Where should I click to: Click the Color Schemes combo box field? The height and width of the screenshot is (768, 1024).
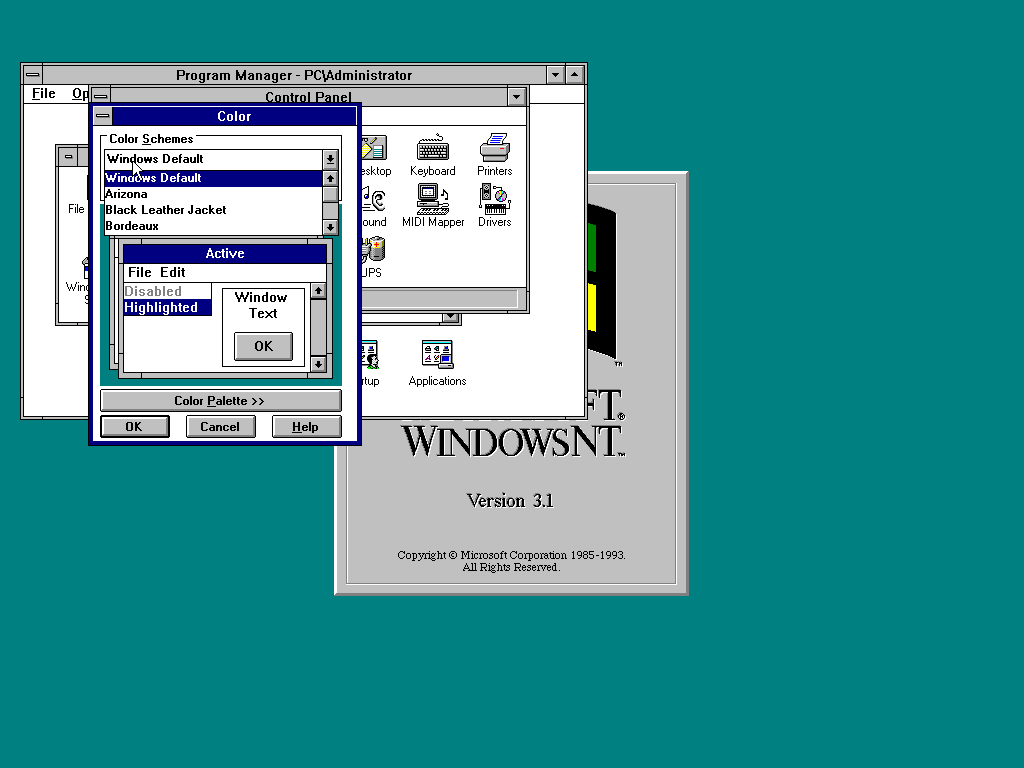214,159
